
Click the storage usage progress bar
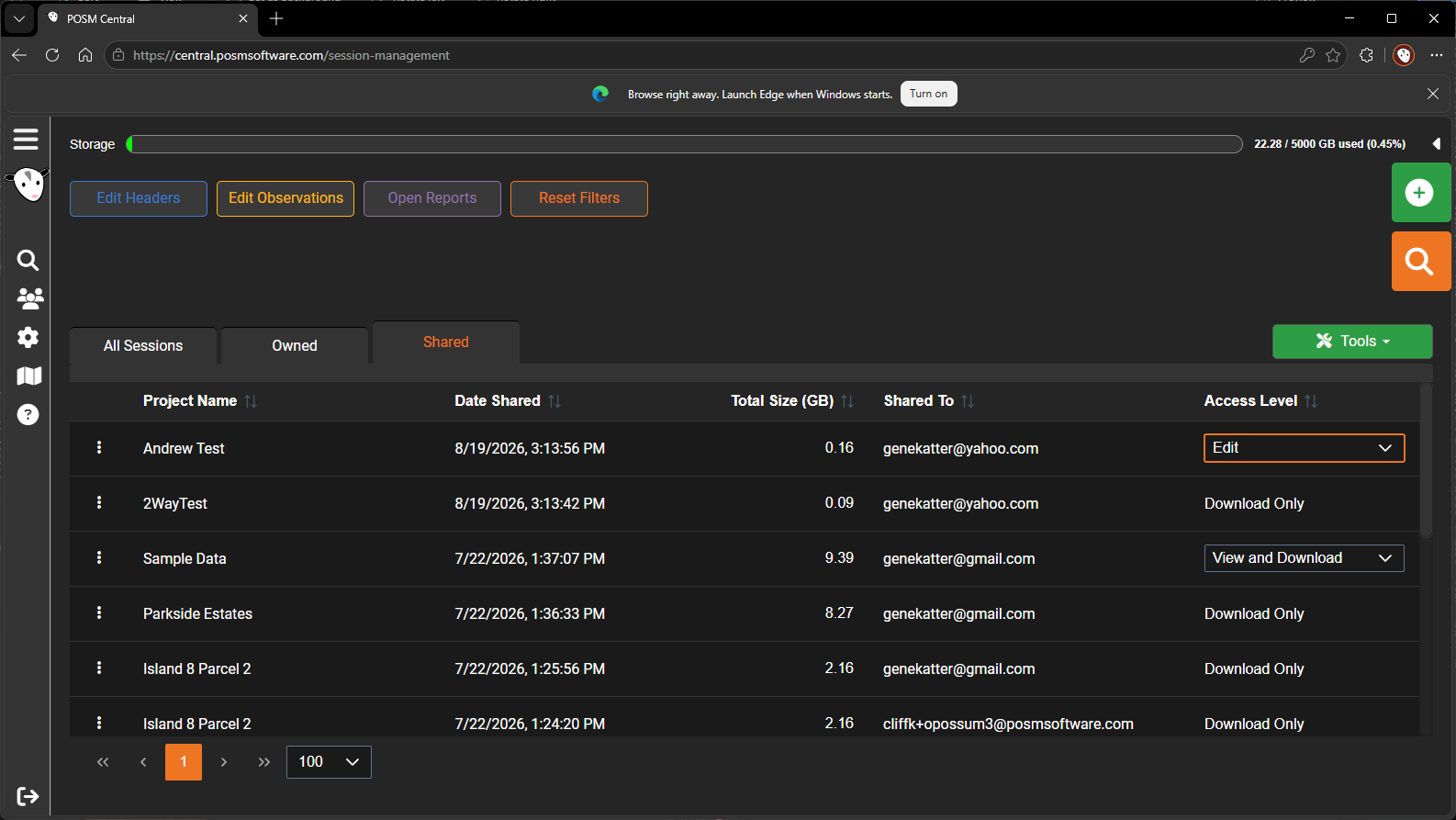pyautogui.click(x=684, y=144)
